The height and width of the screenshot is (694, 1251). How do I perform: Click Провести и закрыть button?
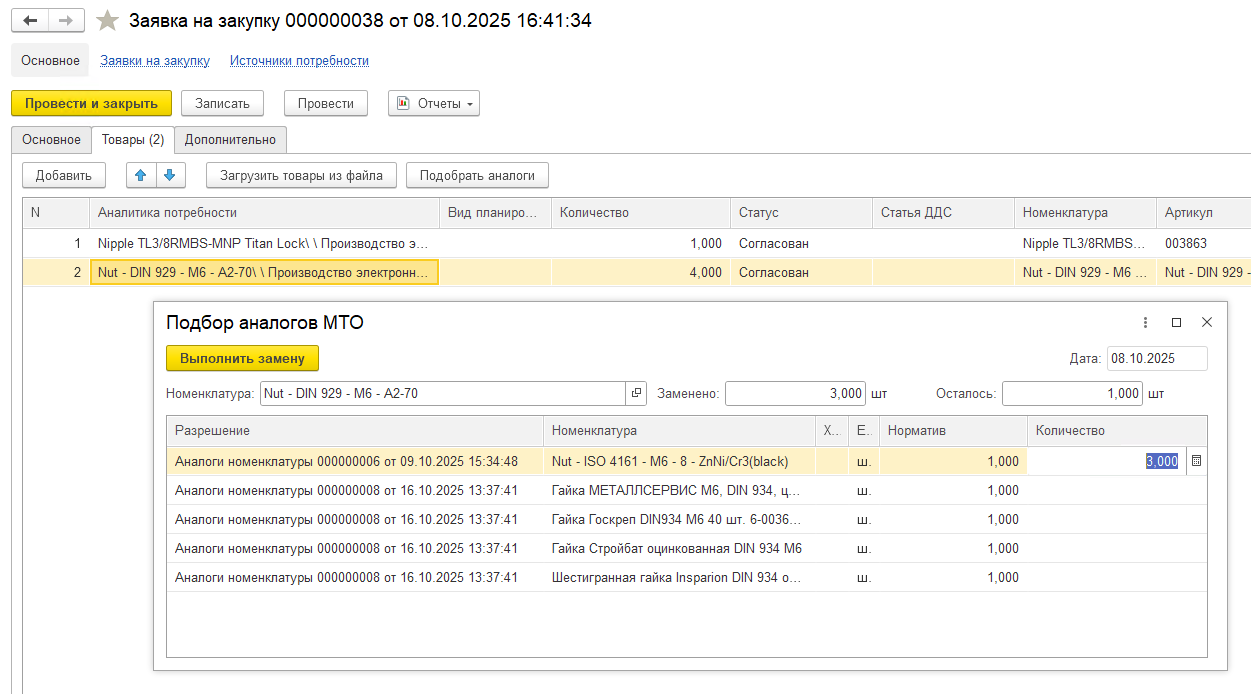[x=91, y=103]
